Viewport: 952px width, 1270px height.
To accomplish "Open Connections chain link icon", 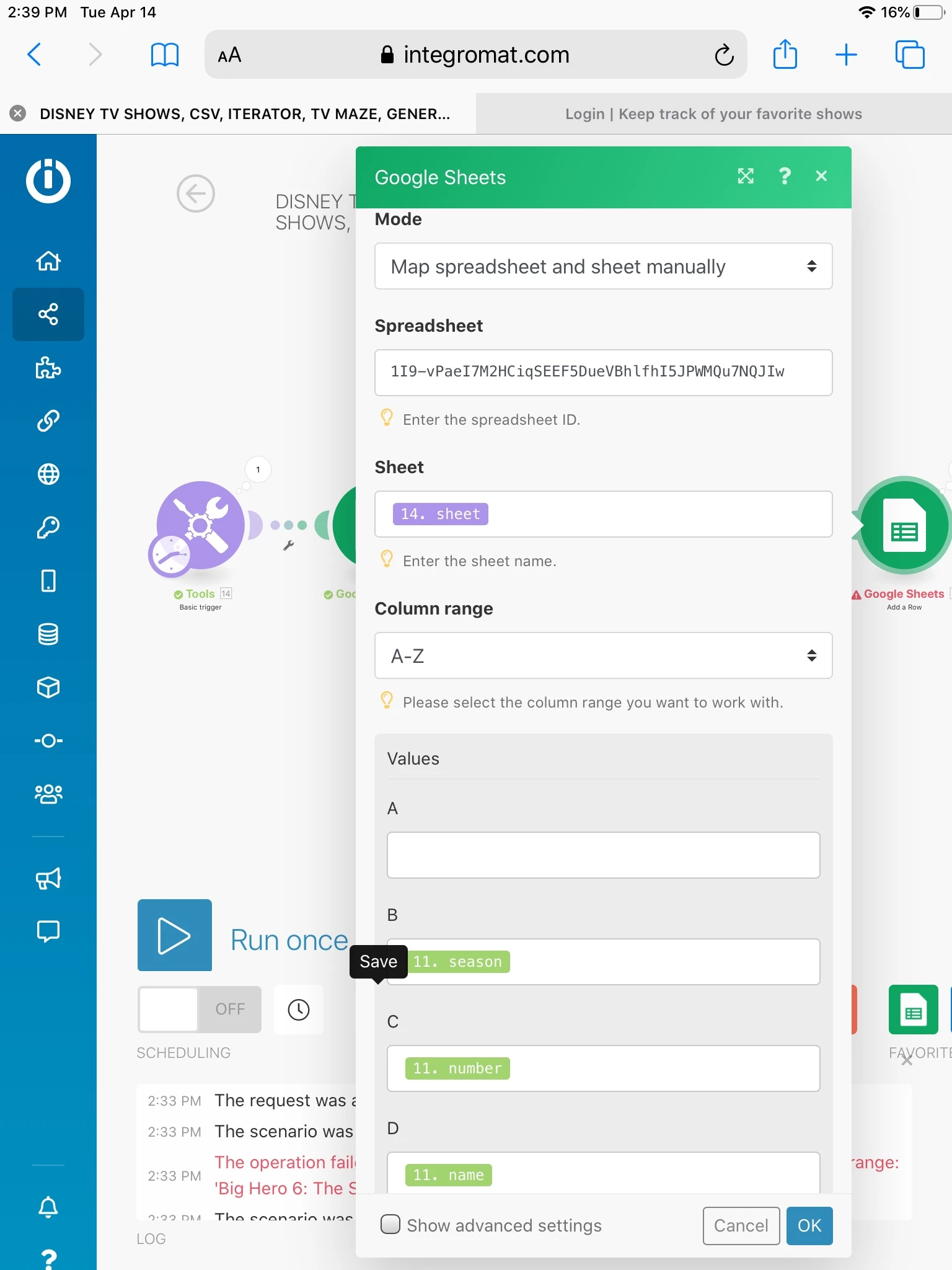I will (48, 421).
